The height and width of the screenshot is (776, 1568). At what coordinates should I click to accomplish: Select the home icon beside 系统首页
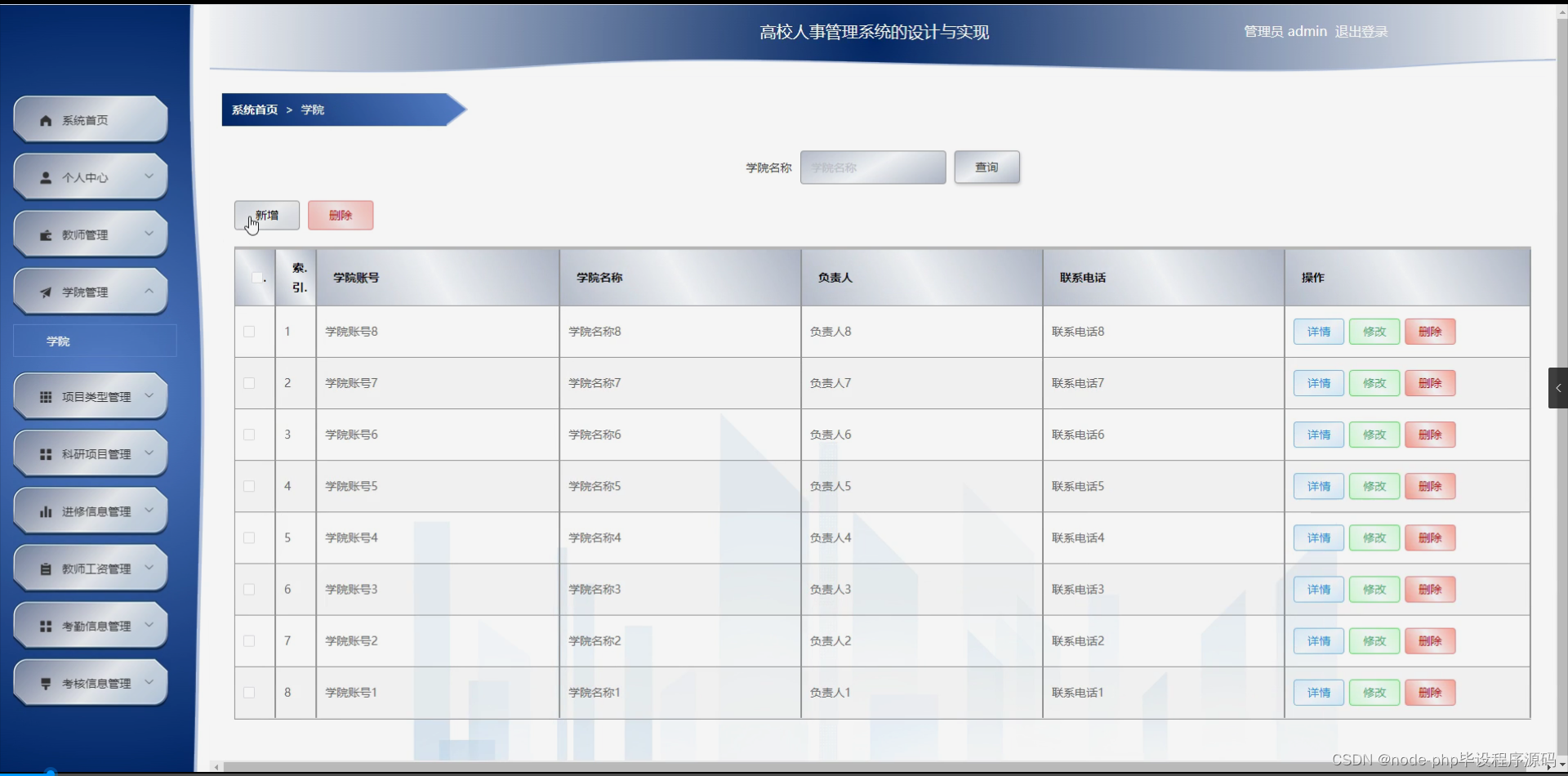click(46, 120)
